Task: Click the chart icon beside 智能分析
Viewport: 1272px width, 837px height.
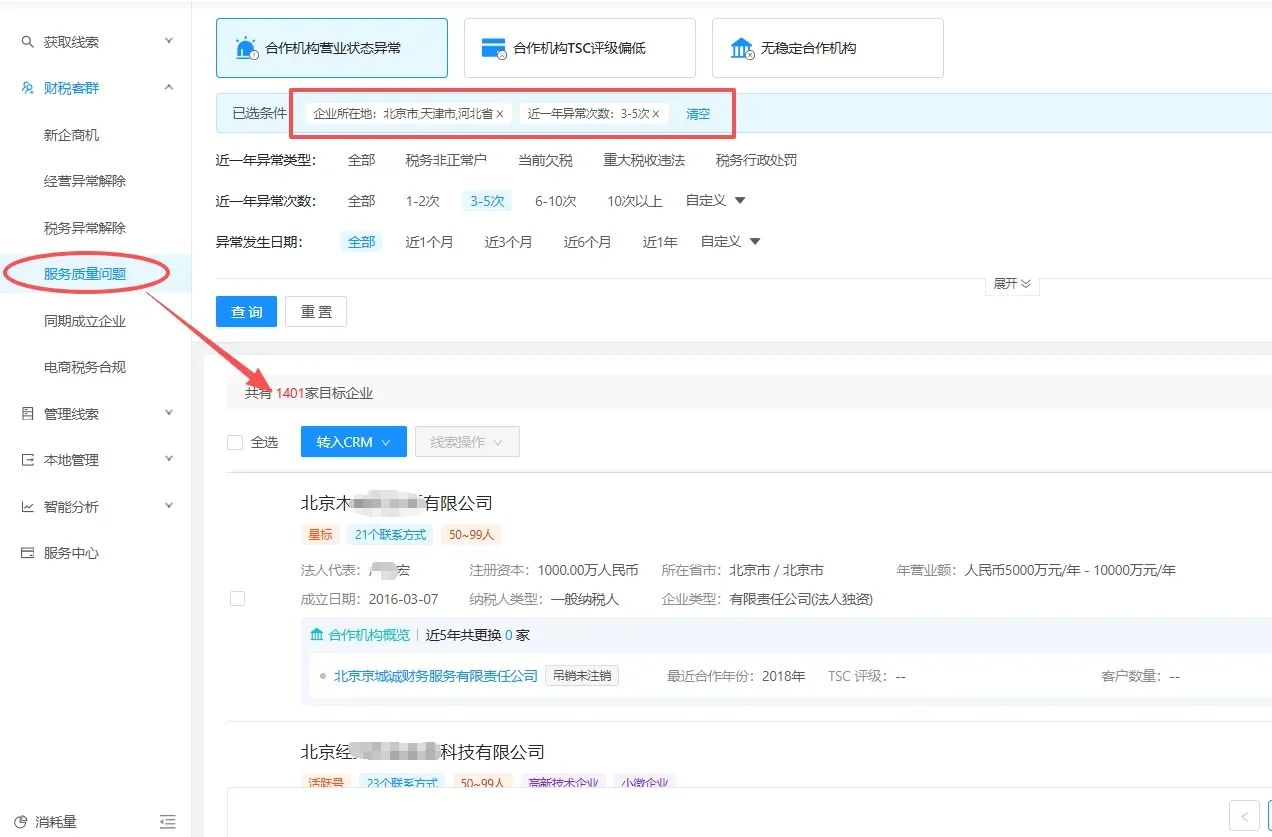Action: (28, 507)
